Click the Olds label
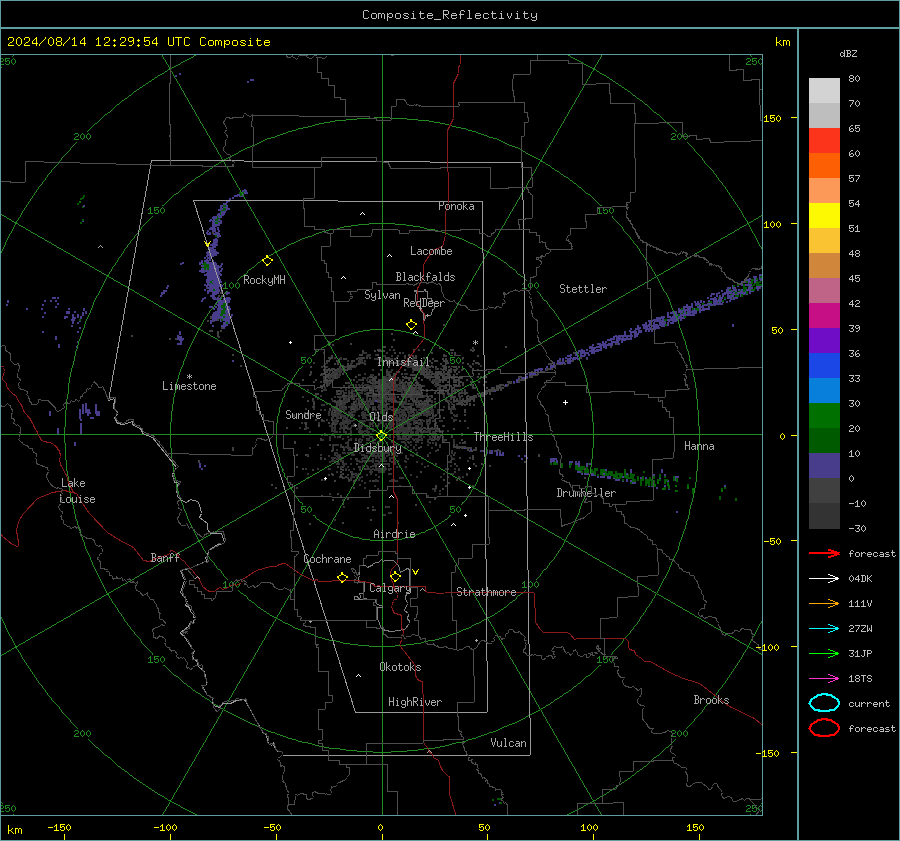900x841 pixels. point(381,417)
